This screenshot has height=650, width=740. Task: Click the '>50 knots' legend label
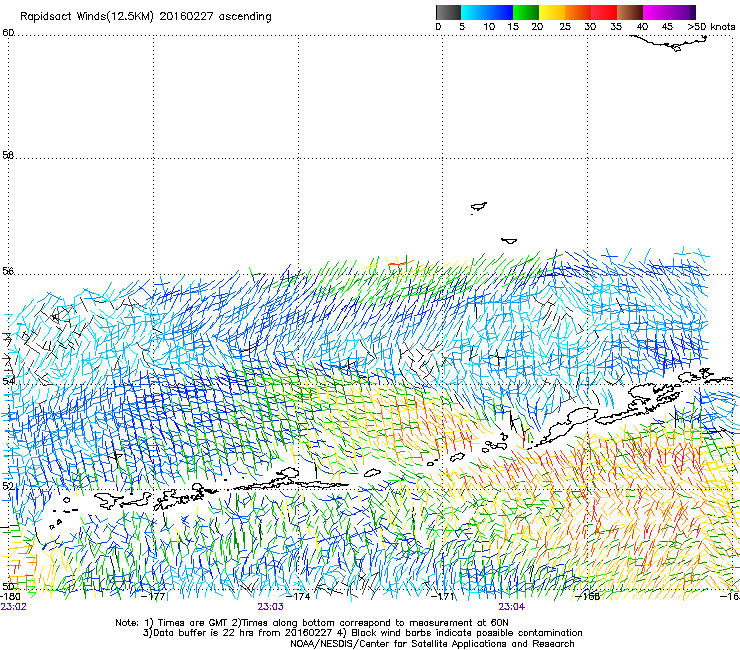click(x=711, y=27)
